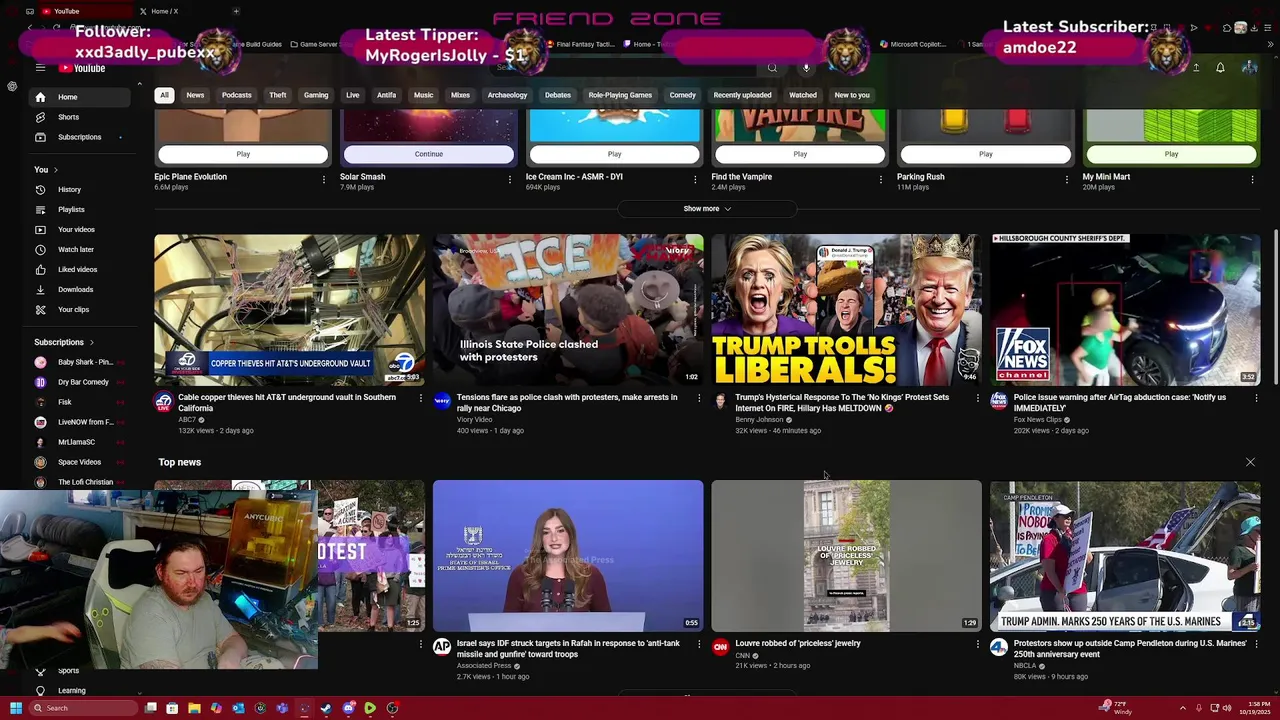Screen dimensions: 1280x720
Task: Open Steam from the taskbar
Action: coord(326,708)
